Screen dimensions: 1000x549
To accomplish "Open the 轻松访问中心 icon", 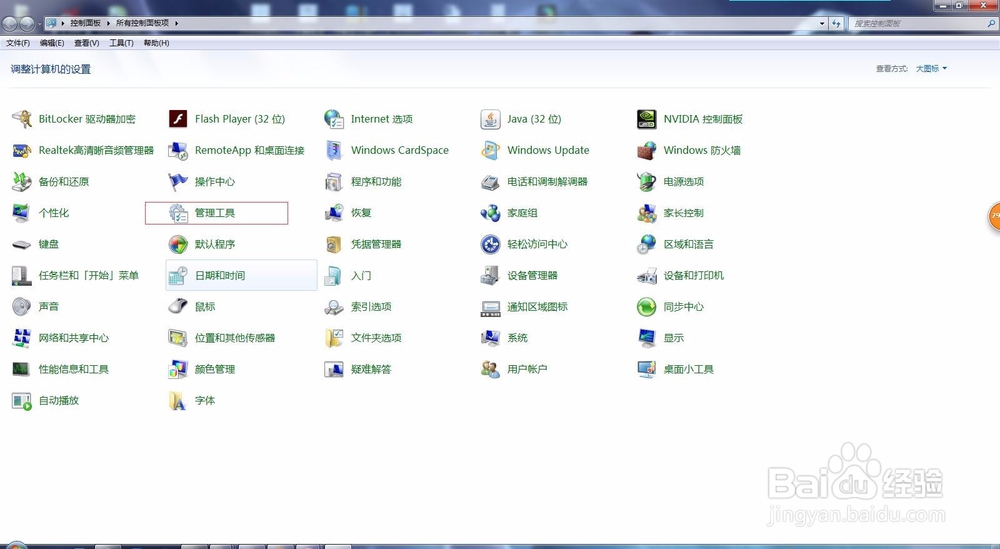I will (490, 244).
